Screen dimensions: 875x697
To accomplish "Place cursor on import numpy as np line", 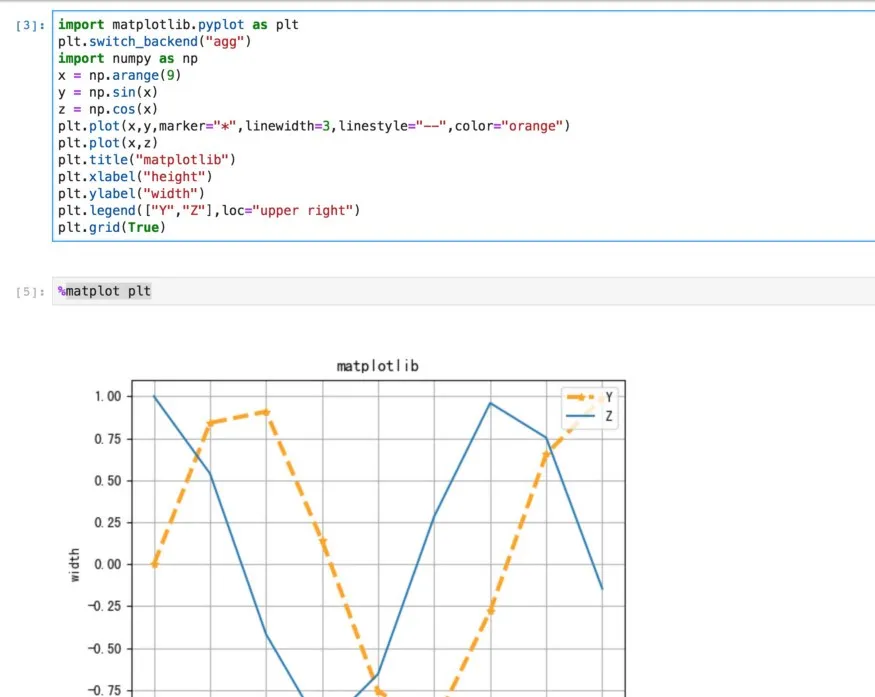I will click(128, 59).
